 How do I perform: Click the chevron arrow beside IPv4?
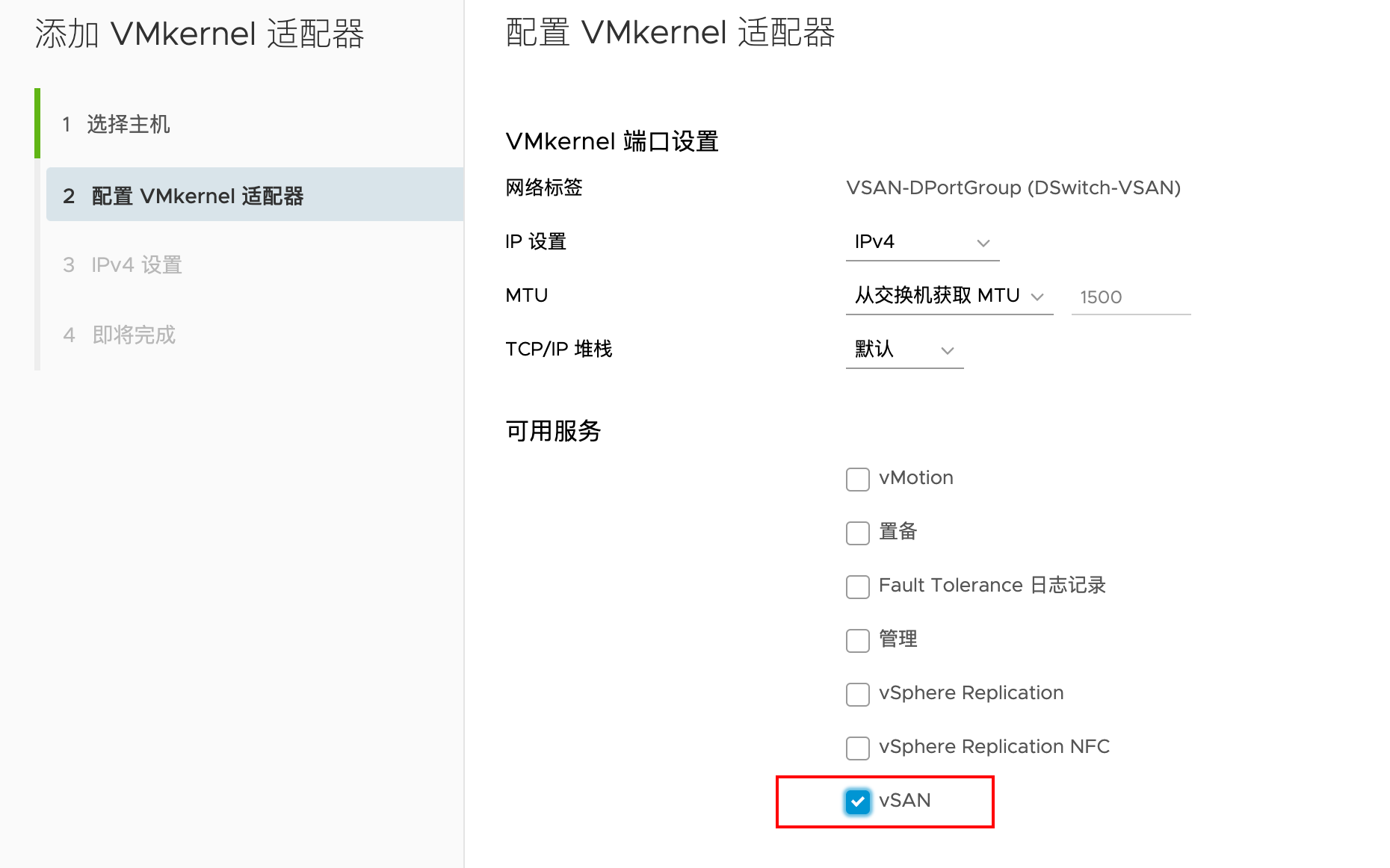click(x=983, y=244)
